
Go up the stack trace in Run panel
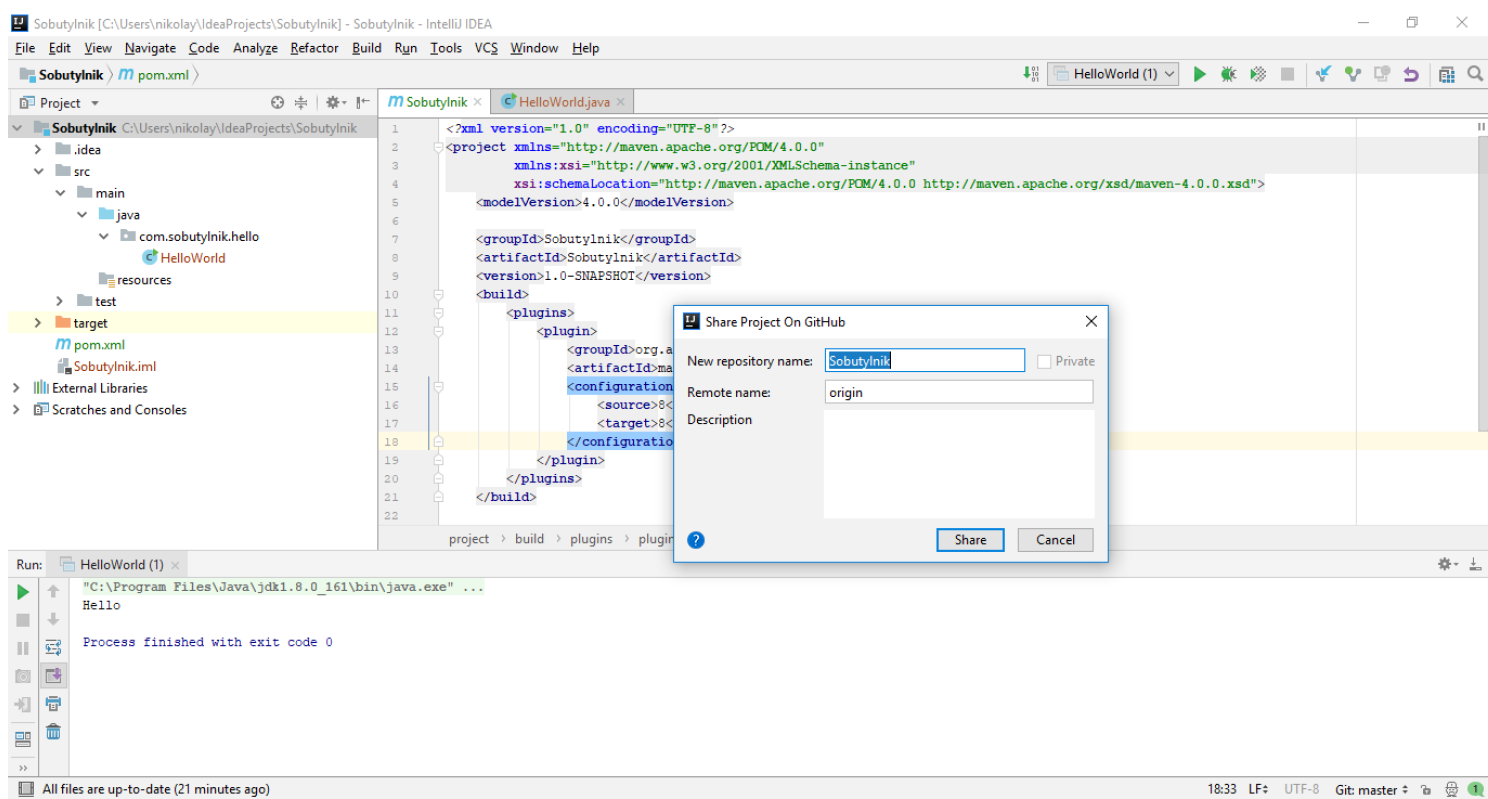click(53, 592)
